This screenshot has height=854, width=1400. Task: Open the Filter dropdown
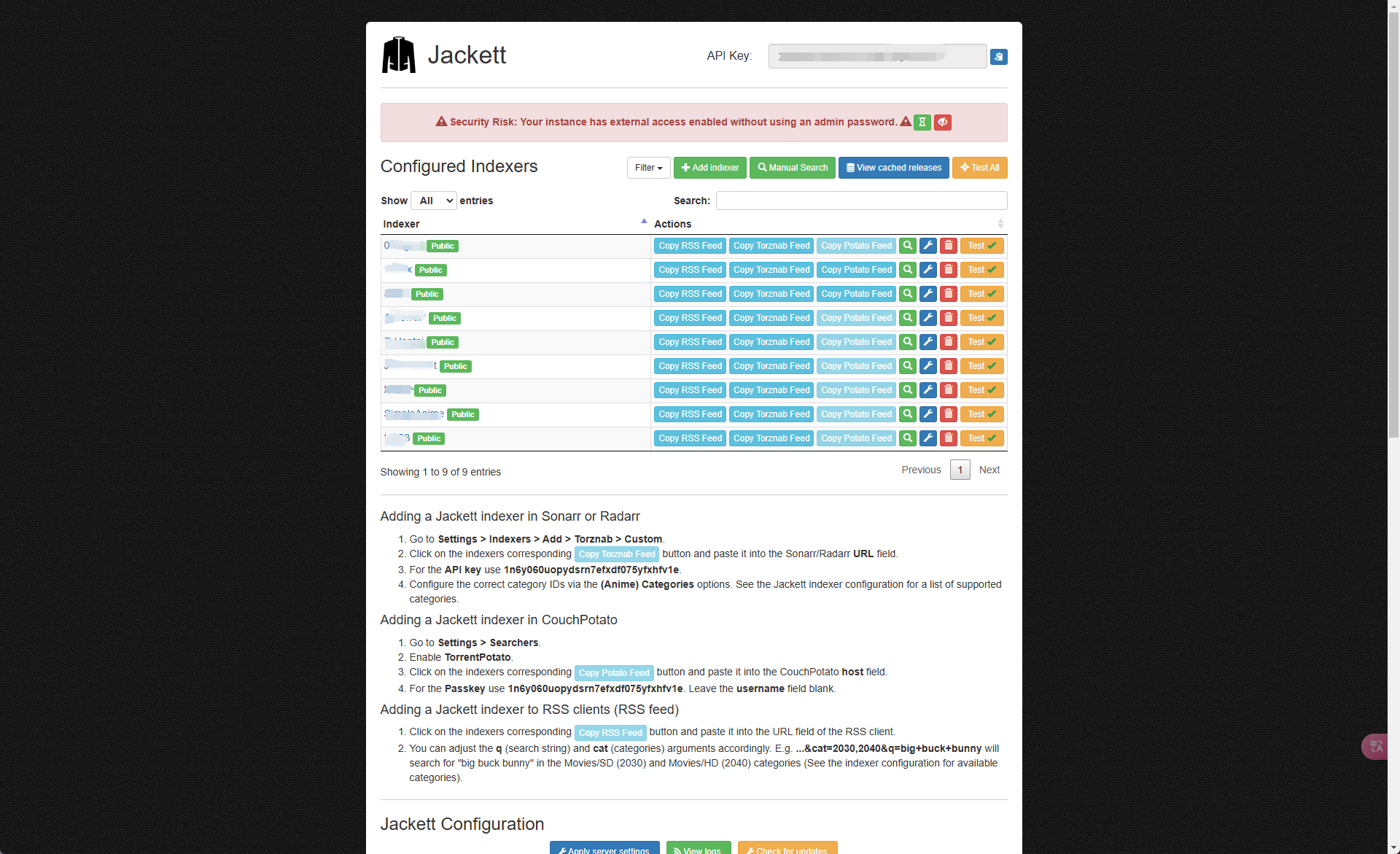(648, 168)
